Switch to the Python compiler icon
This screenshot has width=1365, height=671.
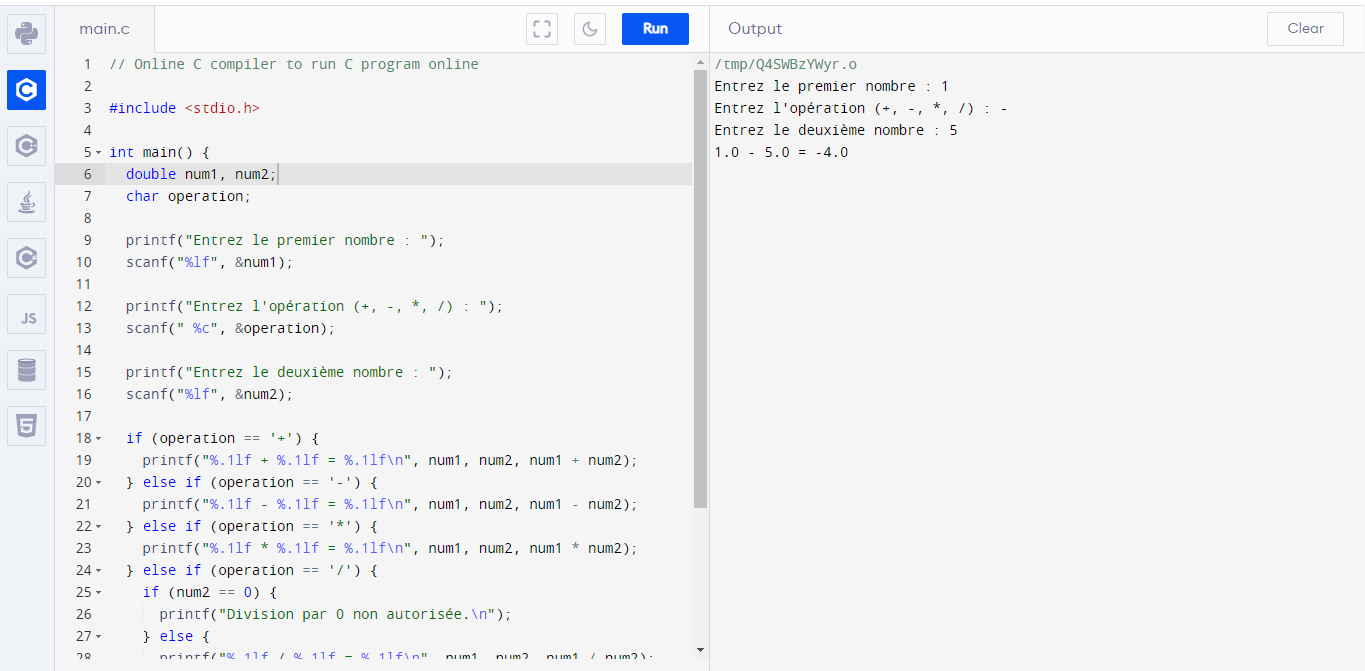tap(27, 34)
